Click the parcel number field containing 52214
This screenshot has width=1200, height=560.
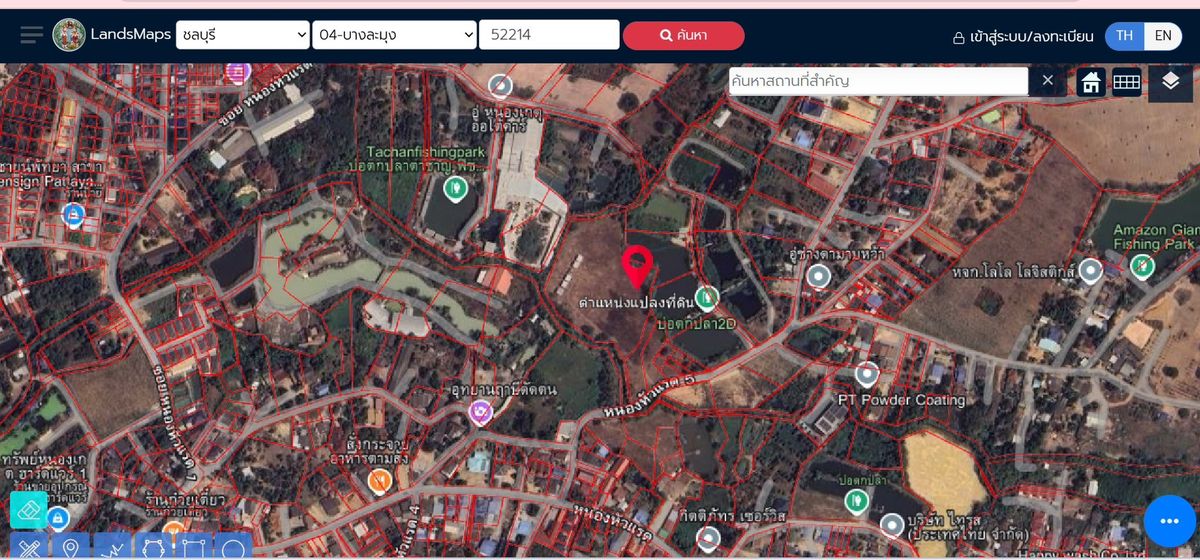coord(549,35)
